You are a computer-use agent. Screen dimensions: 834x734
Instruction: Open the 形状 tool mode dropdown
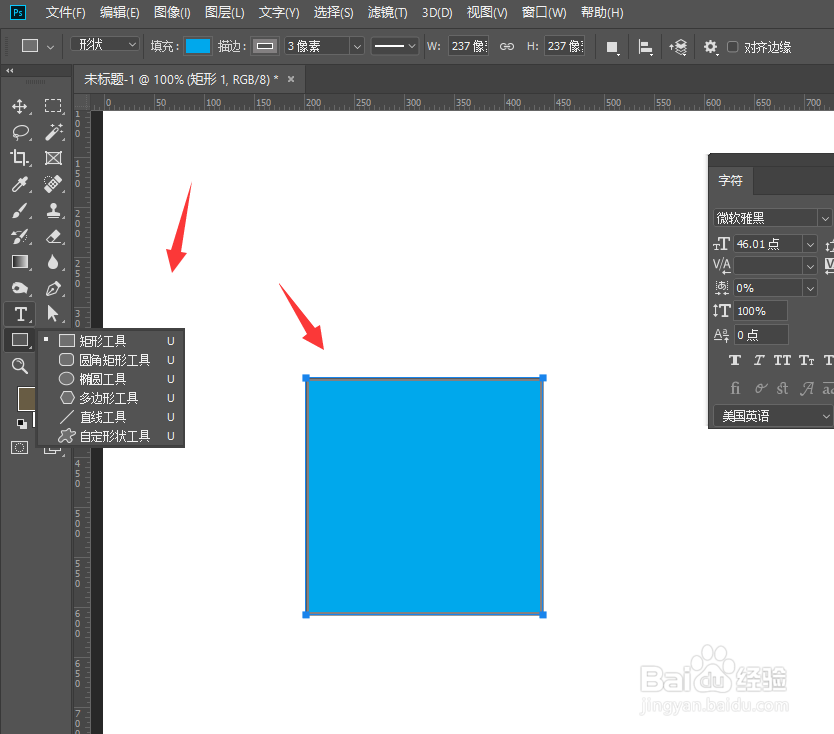click(x=105, y=44)
